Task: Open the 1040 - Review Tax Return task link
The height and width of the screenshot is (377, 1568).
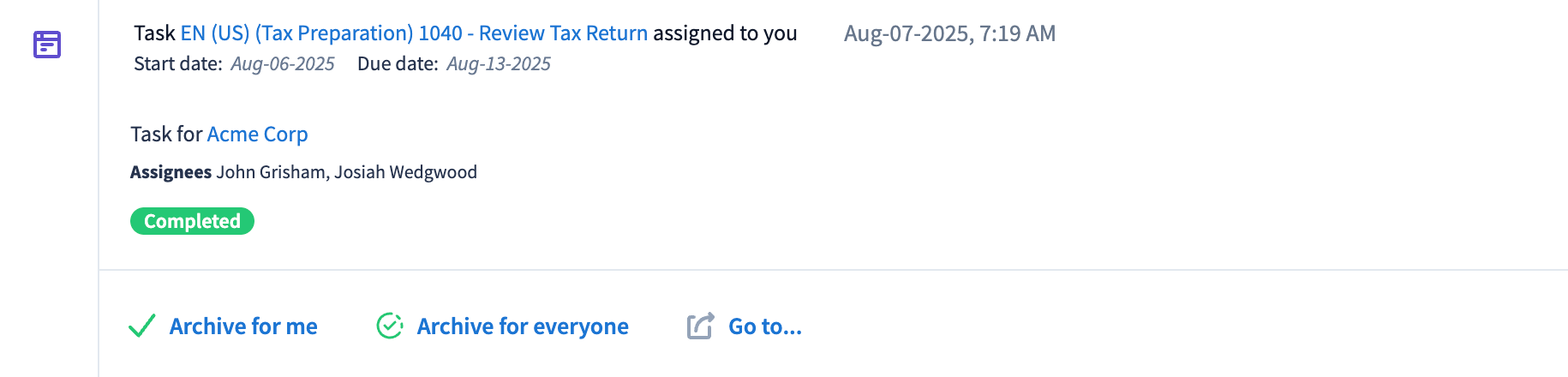Action: coord(414,33)
